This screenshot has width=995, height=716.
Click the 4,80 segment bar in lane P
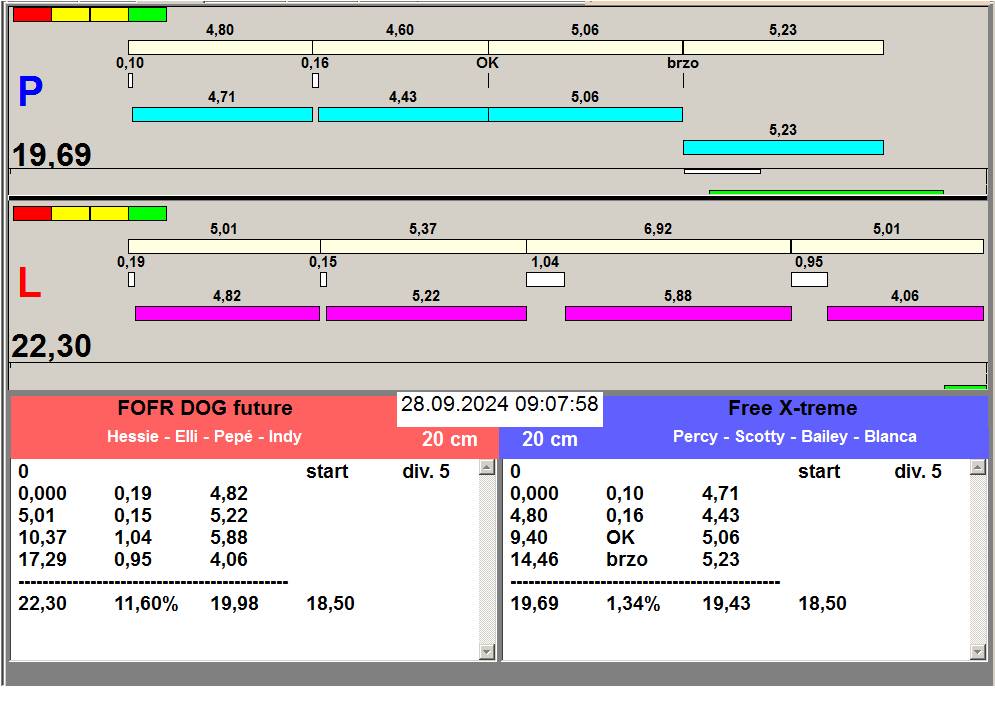point(220,47)
